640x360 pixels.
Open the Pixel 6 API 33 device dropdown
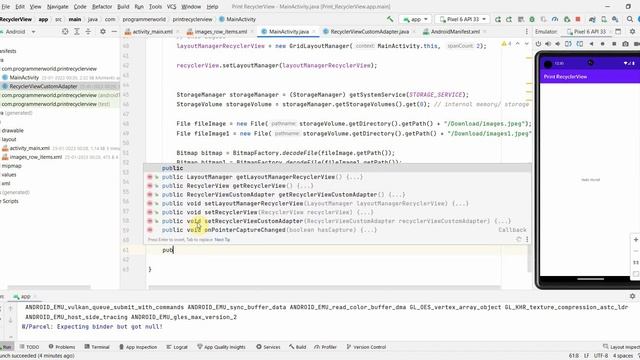[462, 19]
